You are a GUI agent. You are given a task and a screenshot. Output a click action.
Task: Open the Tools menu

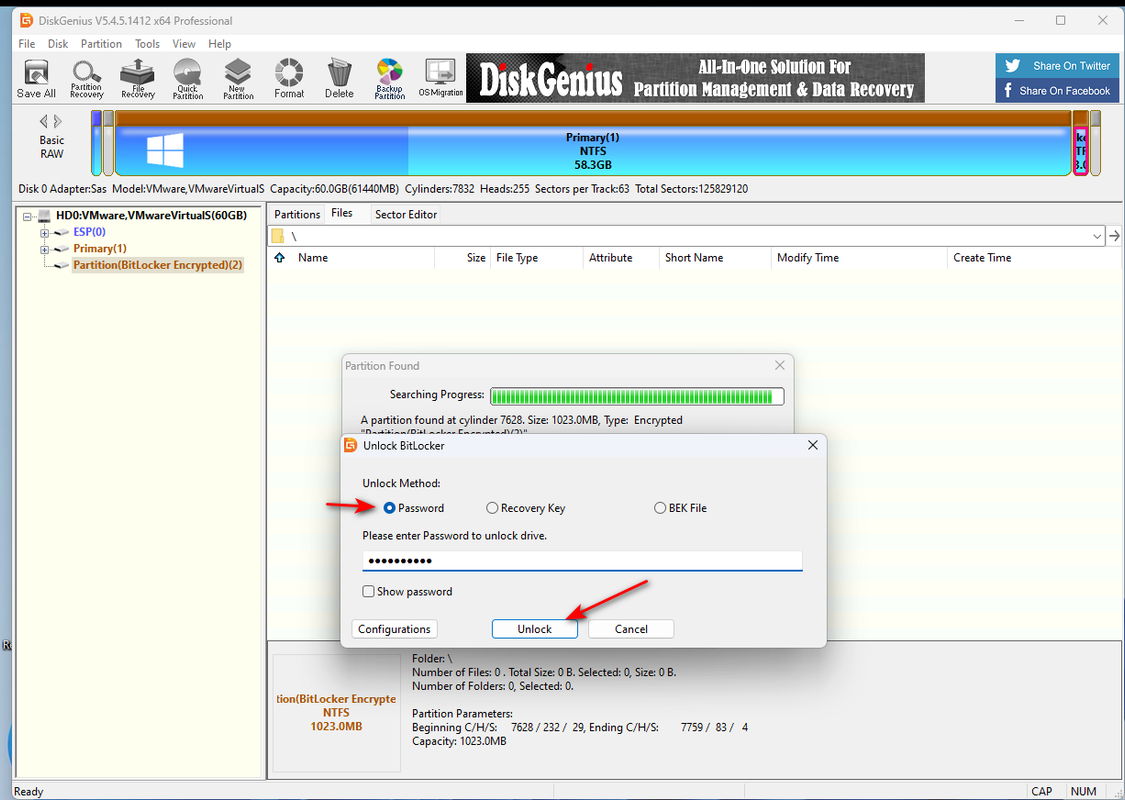click(x=147, y=44)
